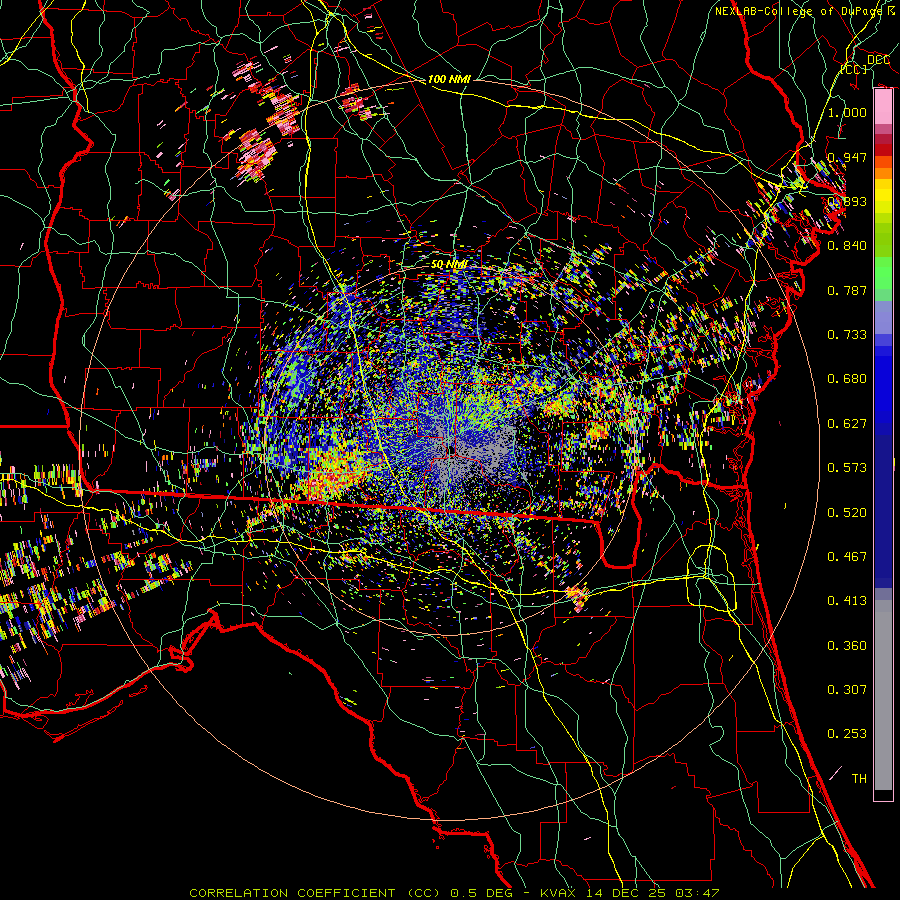The width and height of the screenshot is (900, 900).
Task: Select the 0.253 legend value
Action: [847, 734]
